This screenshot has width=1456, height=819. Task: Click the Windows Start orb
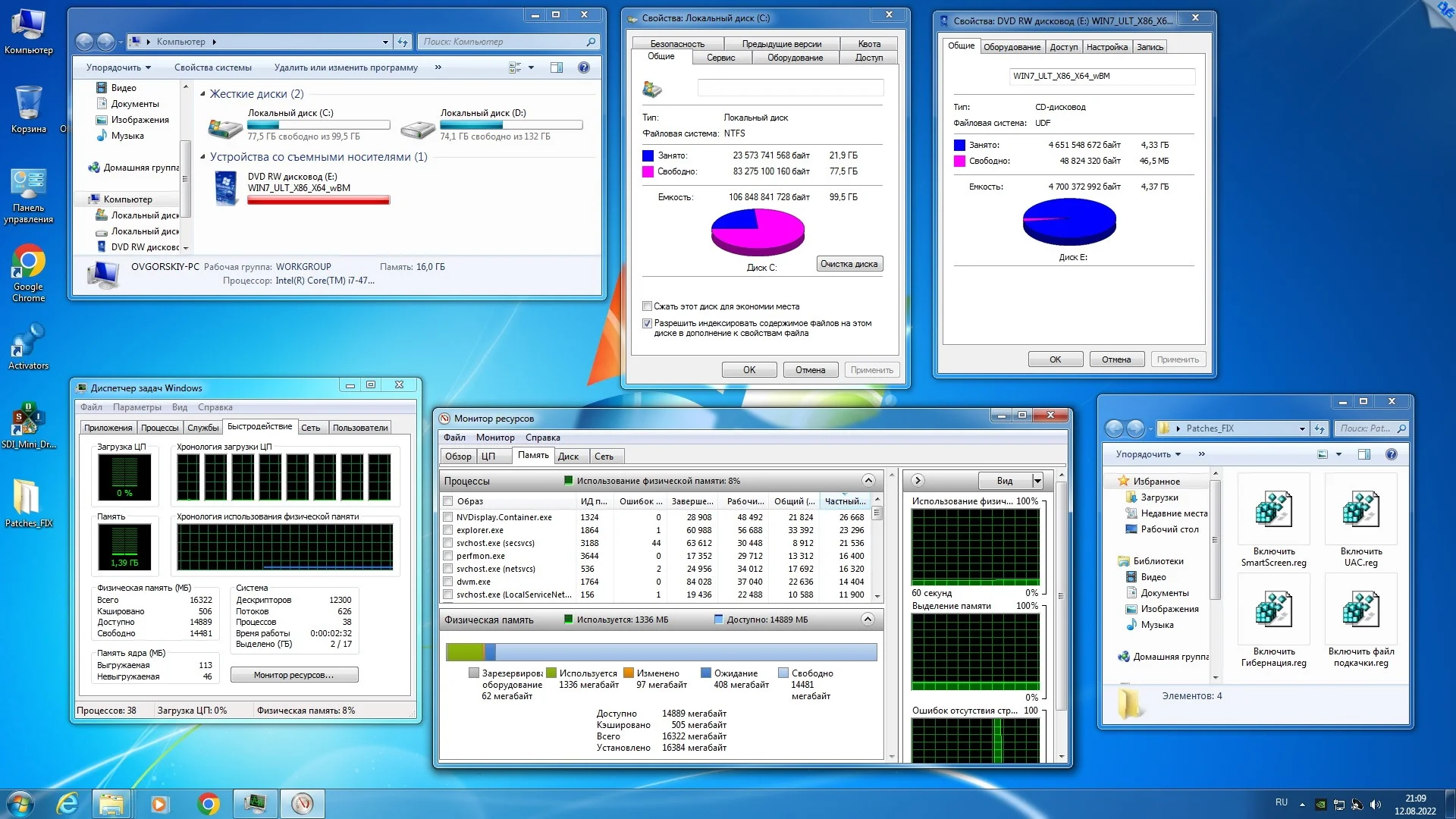(x=20, y=803)
